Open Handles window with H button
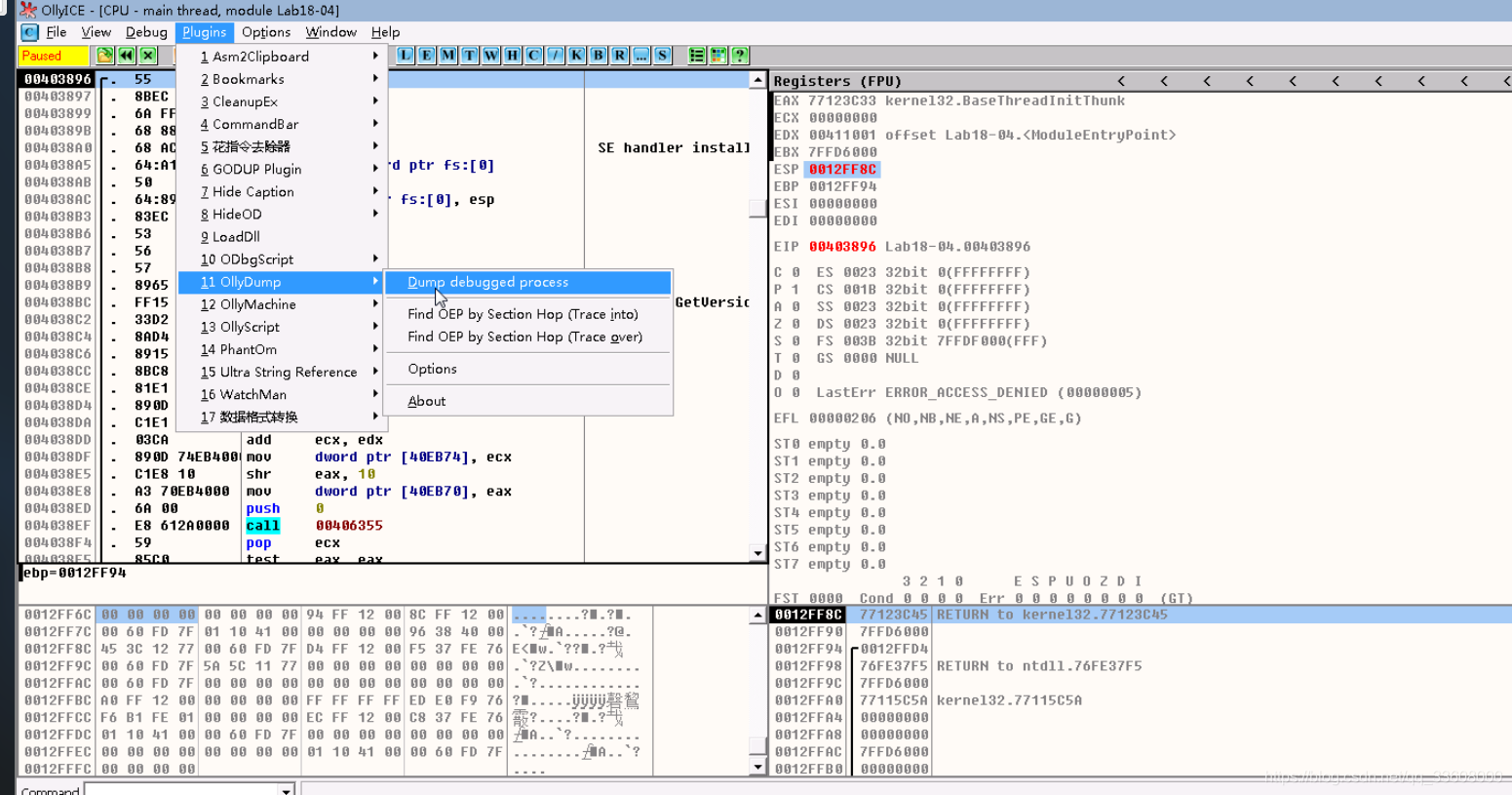Screen dimensions: 1512x795 coord(513,55)
